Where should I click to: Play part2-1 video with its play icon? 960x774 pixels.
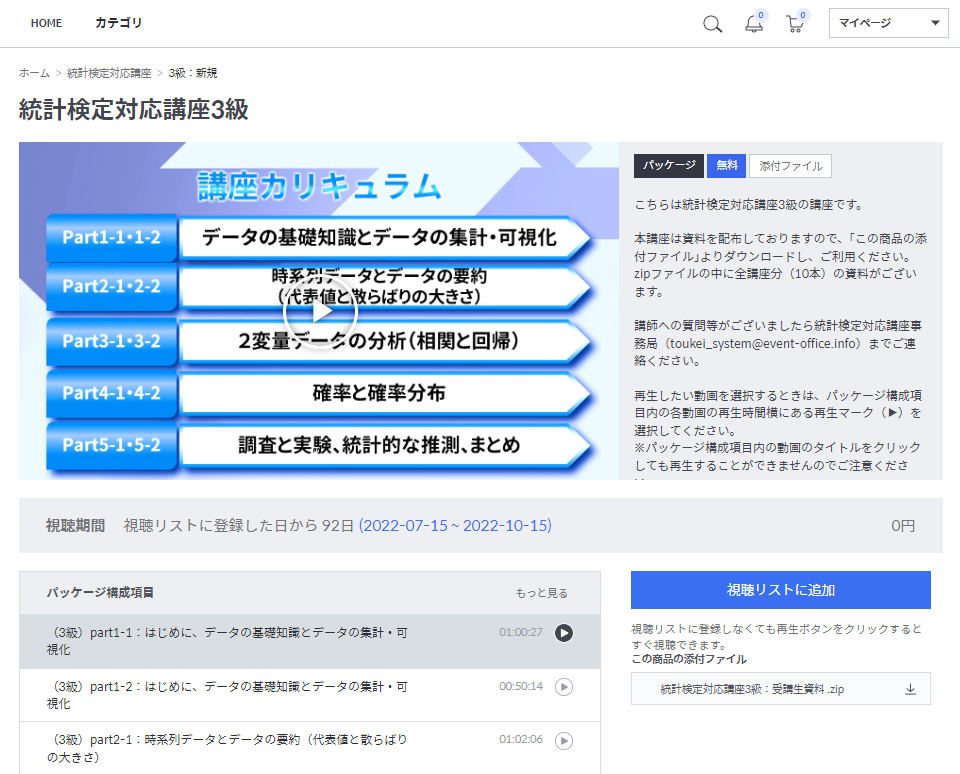click(564, 741)
